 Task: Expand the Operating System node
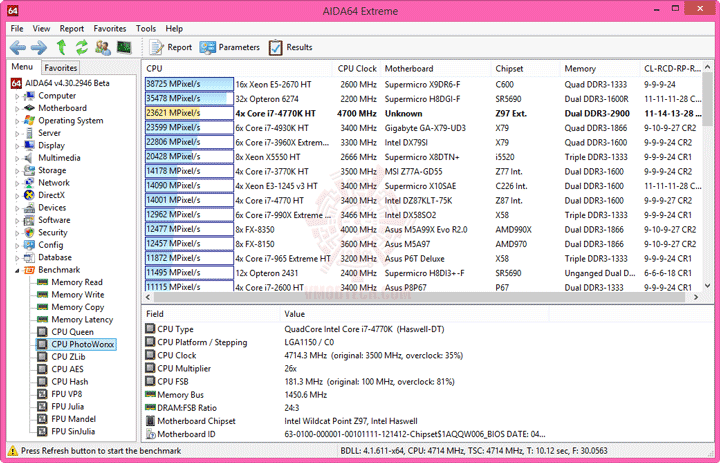point(17,121)
